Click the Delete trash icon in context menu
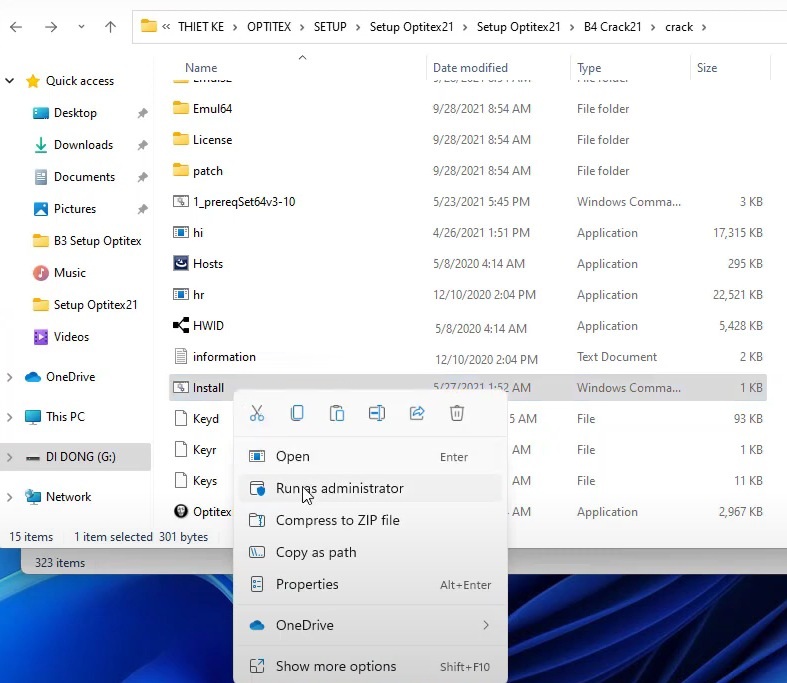Screen dimensions: 787x683 [457, 413]
